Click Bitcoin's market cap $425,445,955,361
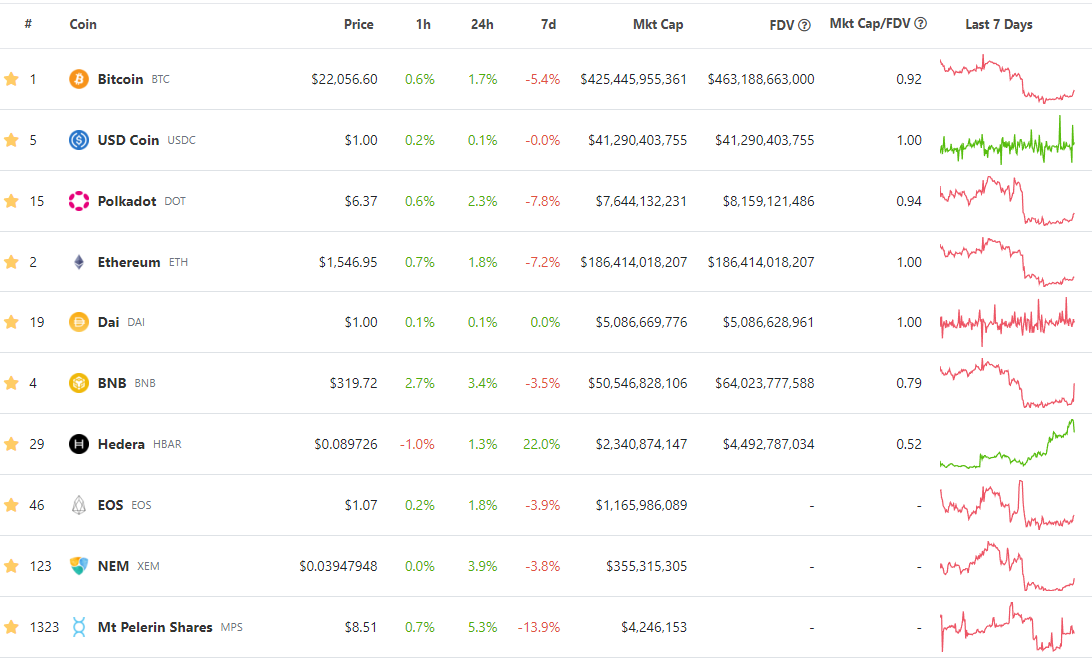The width and height of the screenshot is (1092, 662). click(x=634, y=79)
